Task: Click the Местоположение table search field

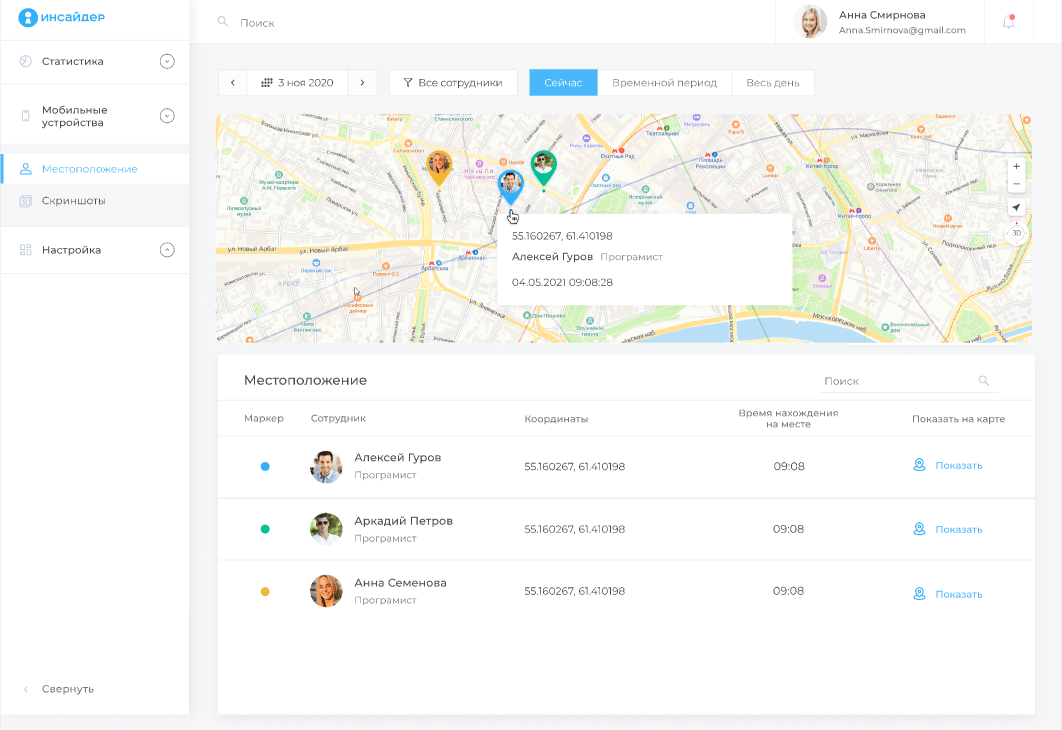Action: [x=895, y=381]
